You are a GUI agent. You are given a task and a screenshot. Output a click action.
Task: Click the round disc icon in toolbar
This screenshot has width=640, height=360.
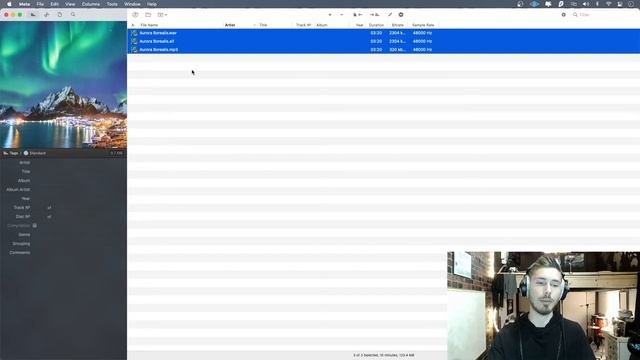pos(401,15)
